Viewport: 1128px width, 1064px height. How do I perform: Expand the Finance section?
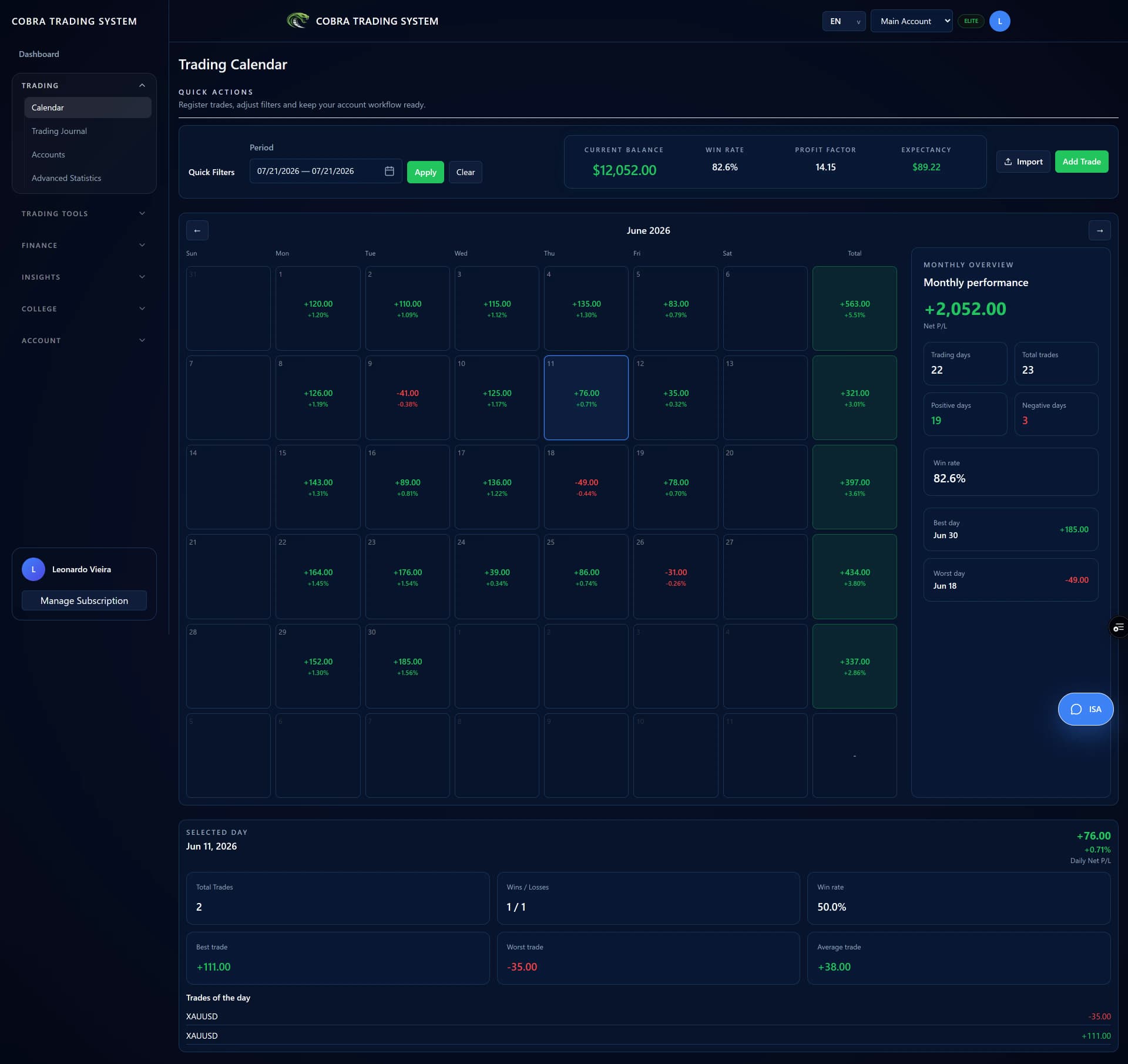84,246
